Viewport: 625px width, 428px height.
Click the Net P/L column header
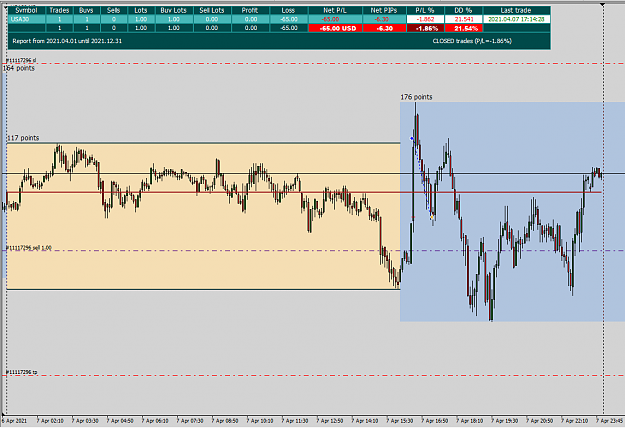[335, 10]
